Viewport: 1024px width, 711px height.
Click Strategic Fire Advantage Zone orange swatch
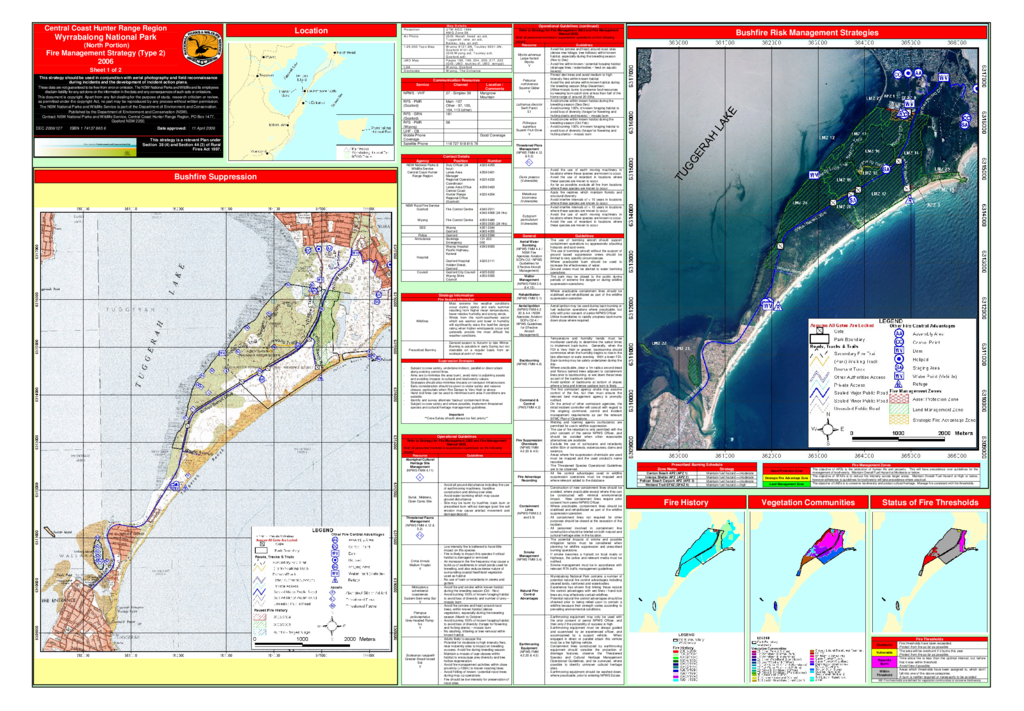899,420
